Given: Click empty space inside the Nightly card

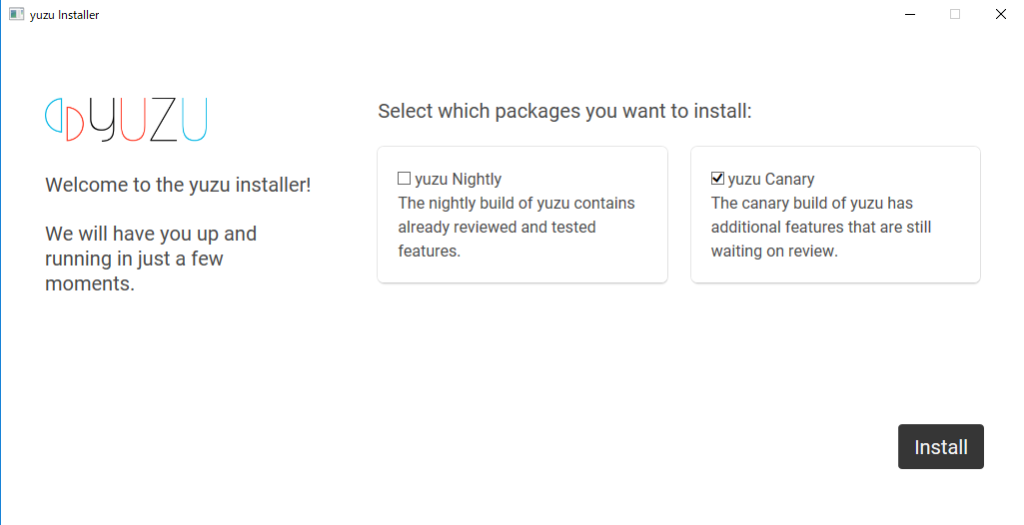Looking at the screenshot, I should pos(522,271).
